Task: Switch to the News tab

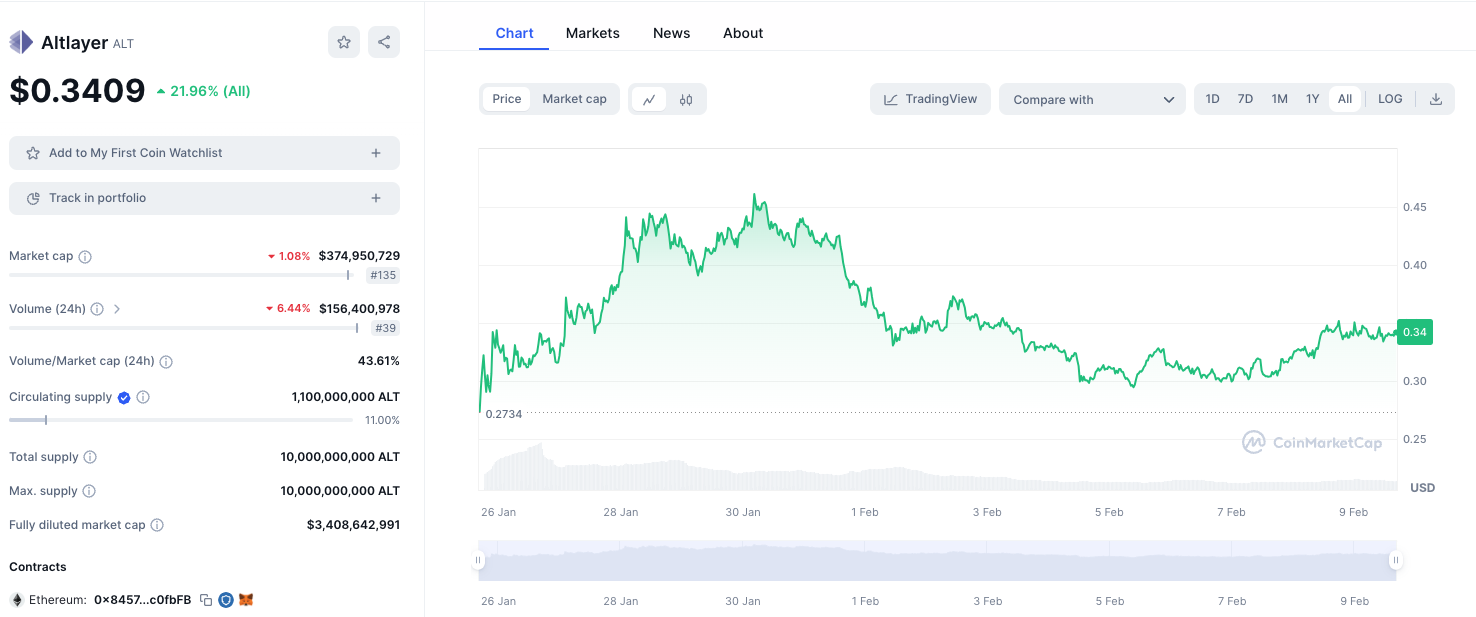Action: coord(671,33)
